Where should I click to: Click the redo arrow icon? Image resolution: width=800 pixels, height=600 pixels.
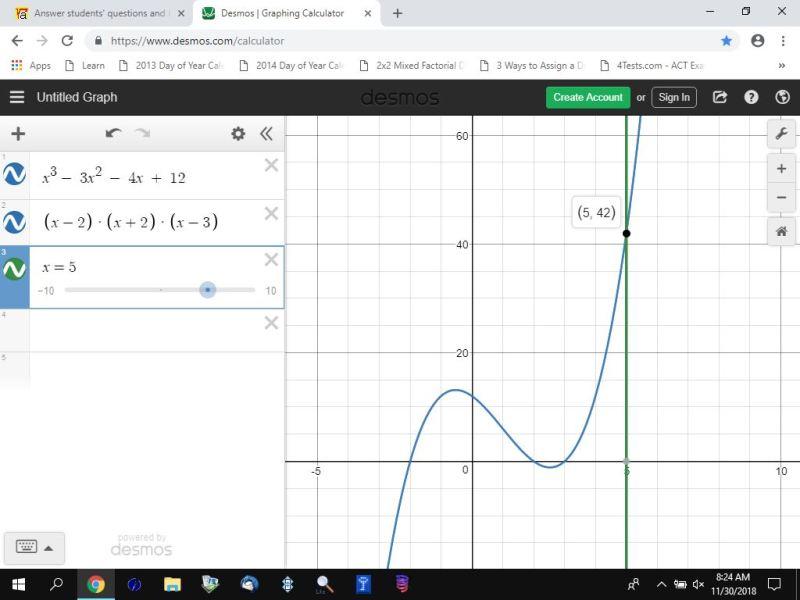[x=143, y=134]
